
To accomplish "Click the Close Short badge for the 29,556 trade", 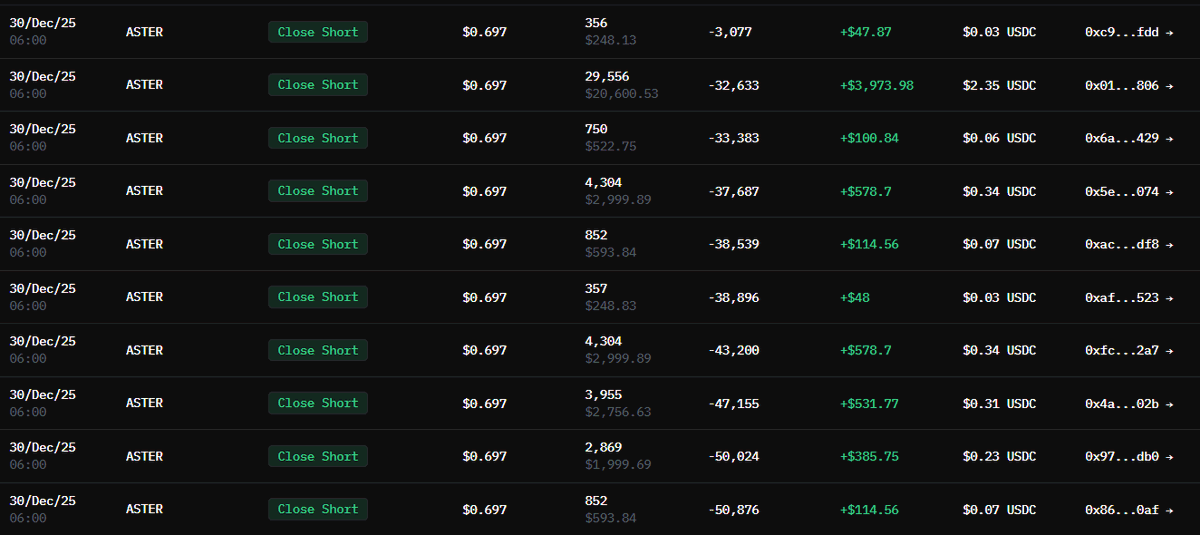I will 317,85.
